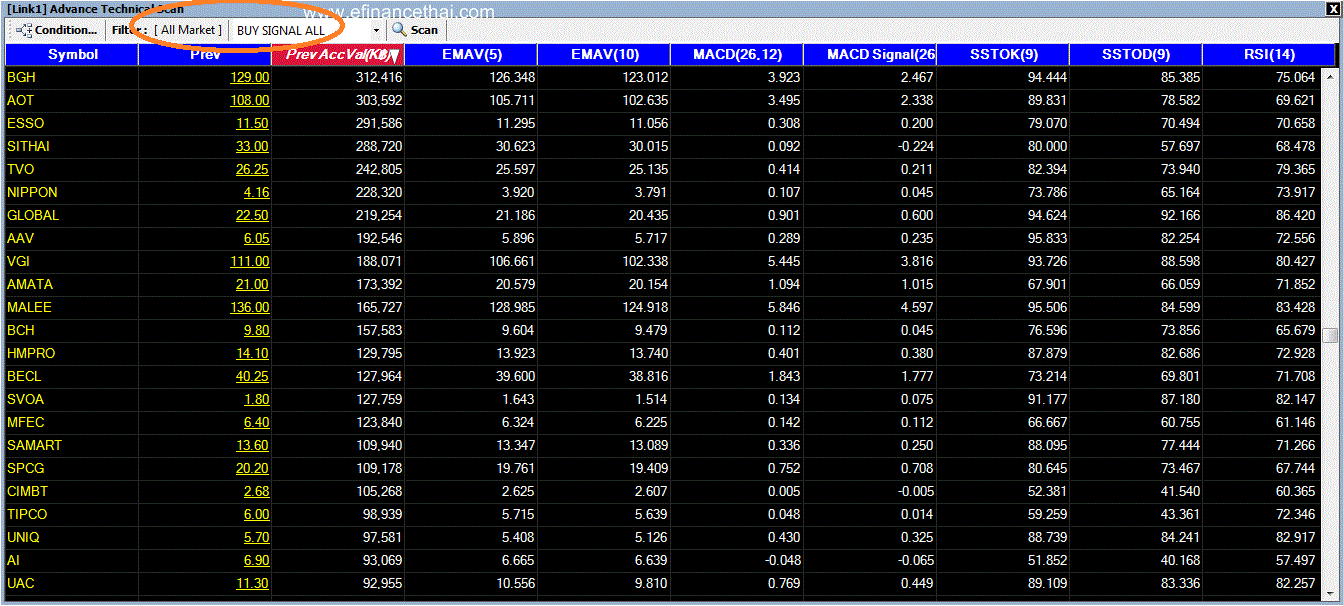Viewport: 1344px width, 606px height.
Task: Sort by EMAV(5) column header
Action: 471,54
